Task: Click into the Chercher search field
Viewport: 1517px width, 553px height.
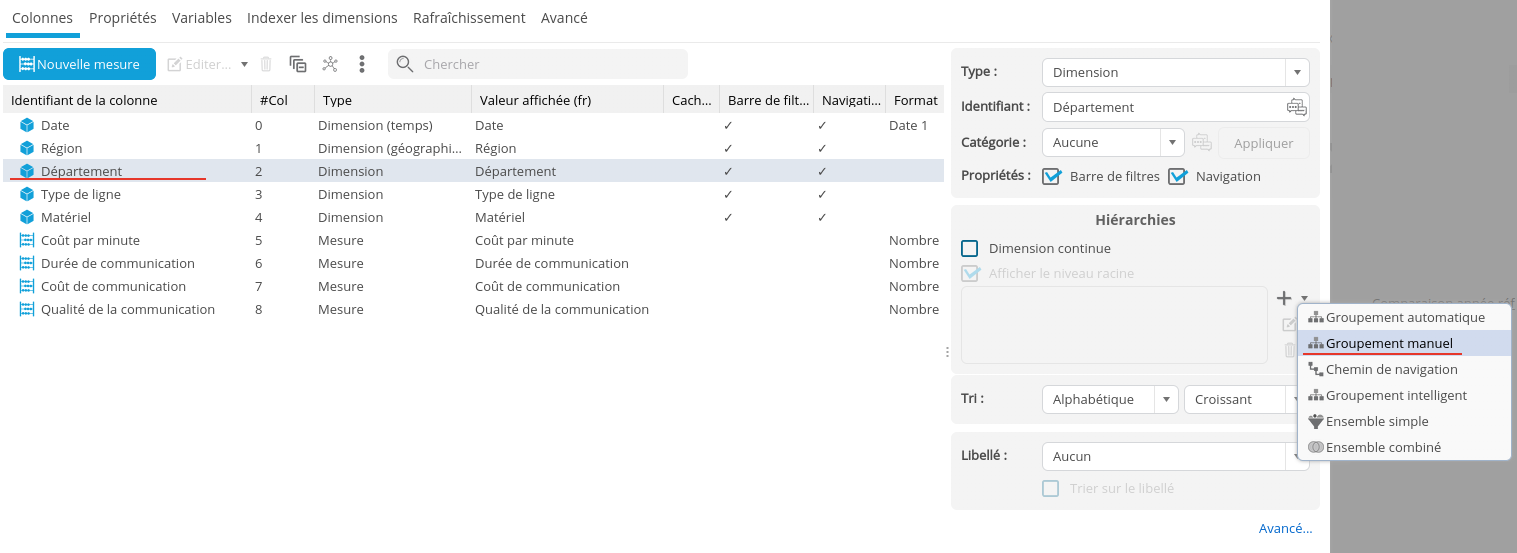Action: (550, 64)
